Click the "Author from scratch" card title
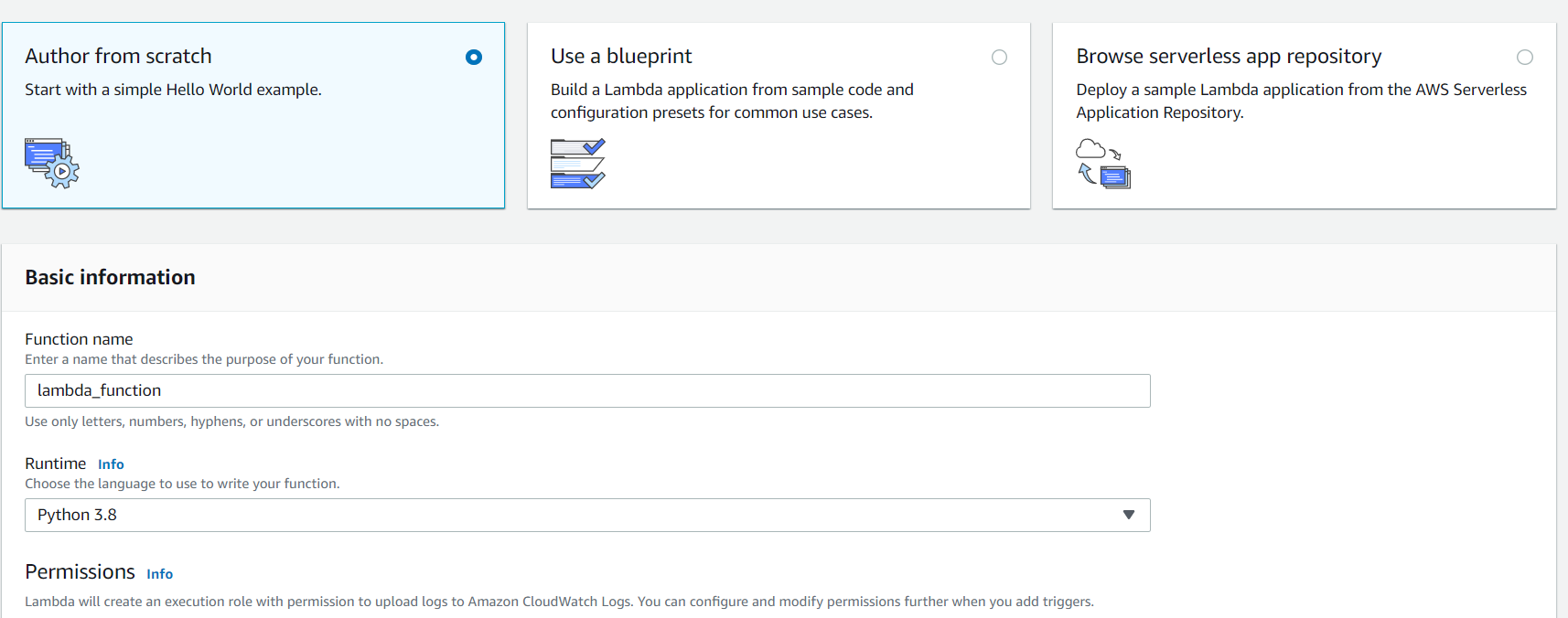The image size is (1568, 618). 118,57
